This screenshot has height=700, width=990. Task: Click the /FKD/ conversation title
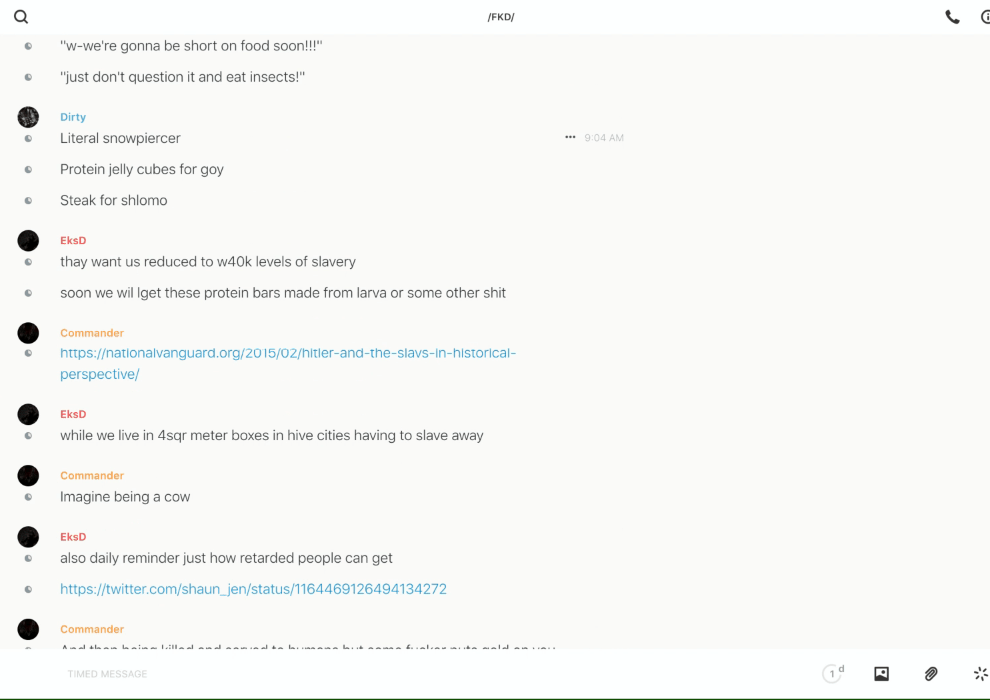point(501,17)
